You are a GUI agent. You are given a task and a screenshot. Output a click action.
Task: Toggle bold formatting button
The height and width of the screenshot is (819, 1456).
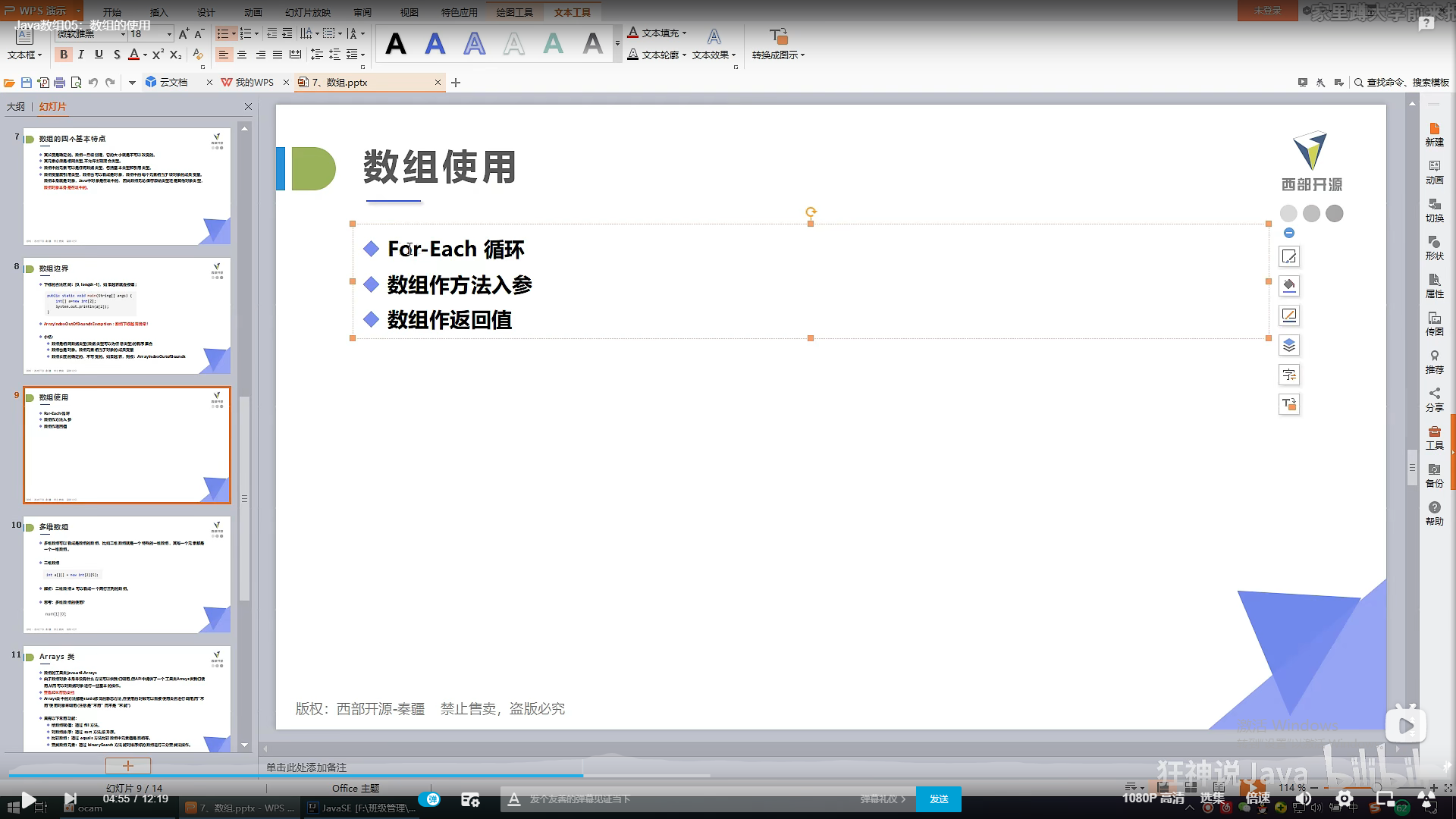point(64,55)
